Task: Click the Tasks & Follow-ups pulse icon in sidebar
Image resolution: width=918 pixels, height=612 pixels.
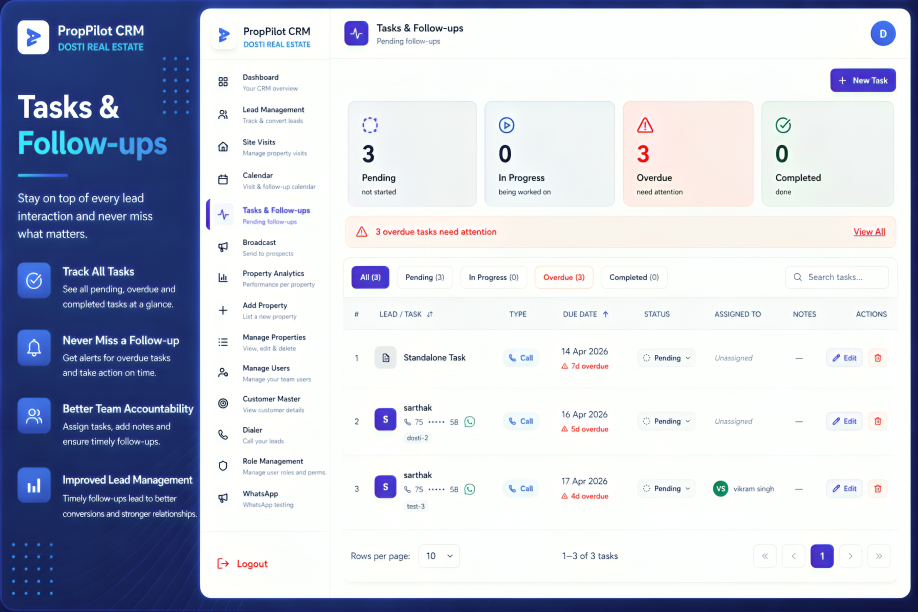Action: click(x=223, y=214)
